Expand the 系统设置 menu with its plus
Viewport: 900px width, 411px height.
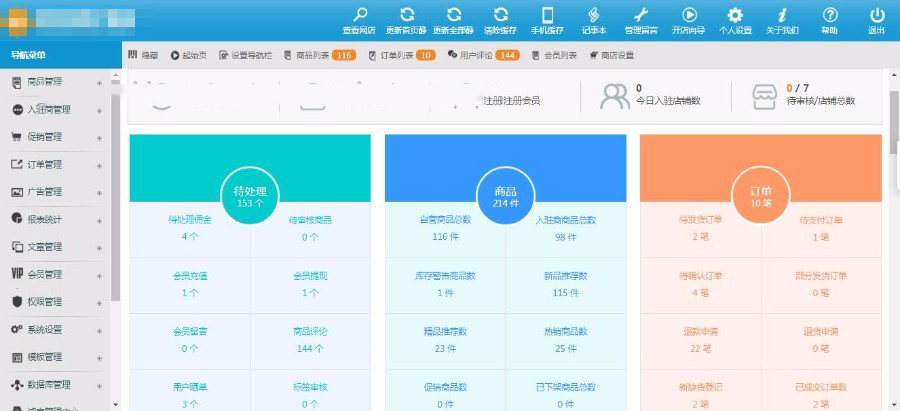99,331
